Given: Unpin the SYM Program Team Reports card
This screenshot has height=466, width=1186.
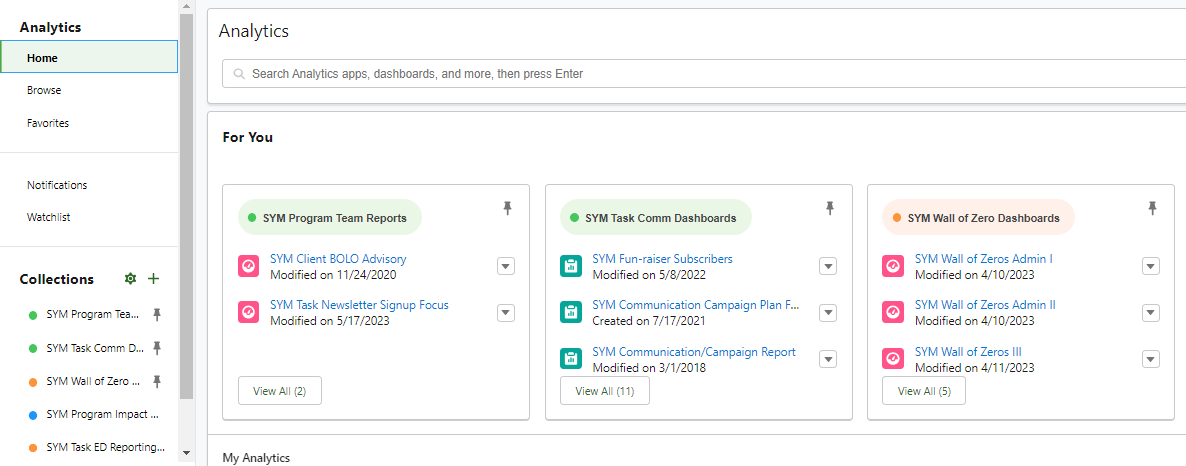Looking at the screenshot, I should pos(508,208).
